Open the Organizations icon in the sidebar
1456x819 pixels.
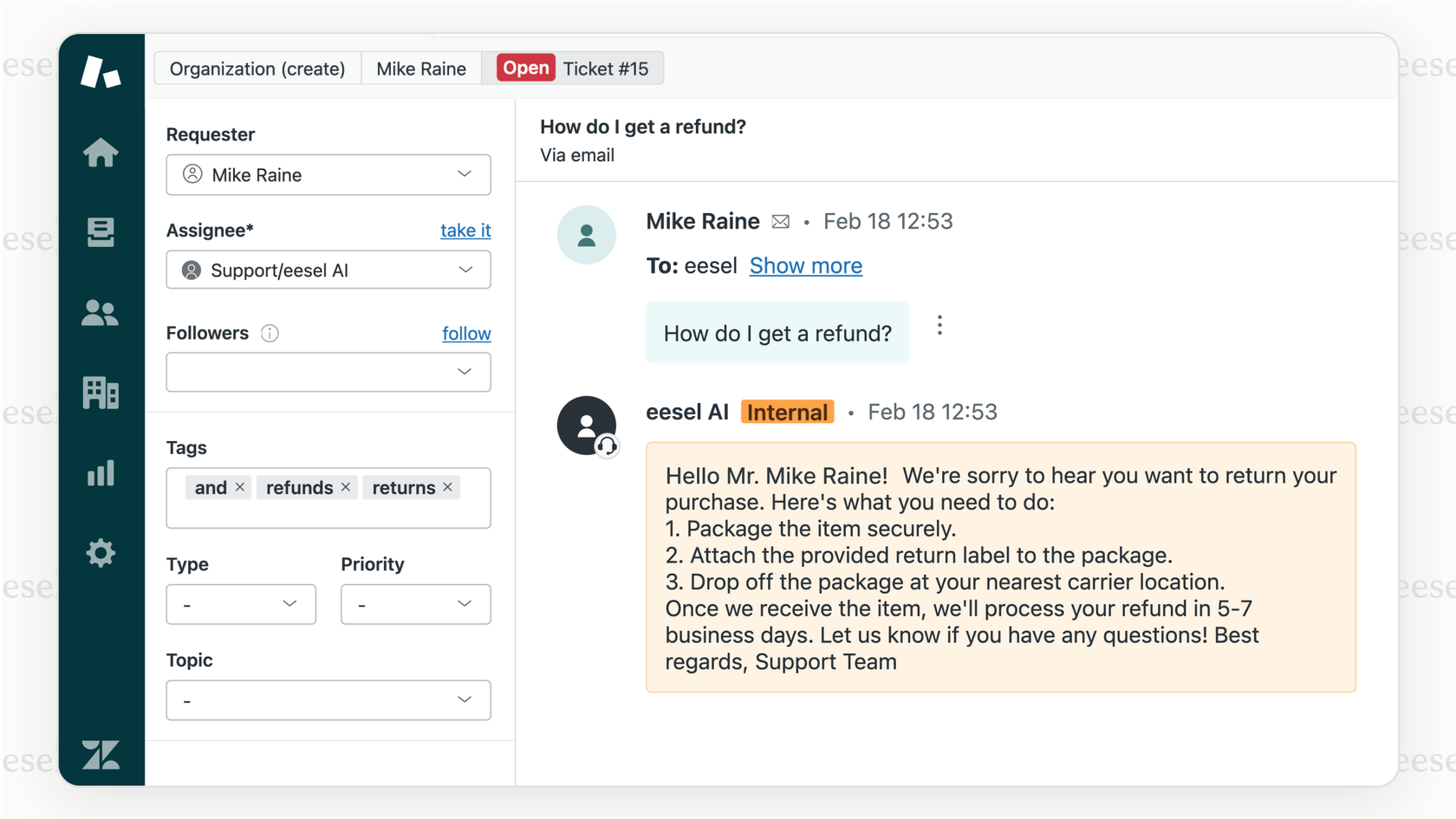101,393
